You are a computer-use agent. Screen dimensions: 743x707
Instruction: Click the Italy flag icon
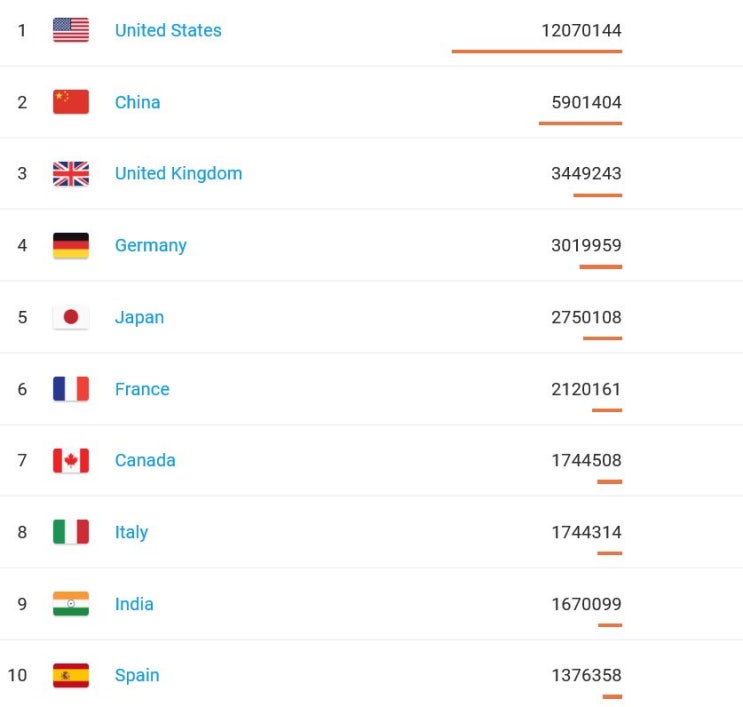(x=71, y=532)
